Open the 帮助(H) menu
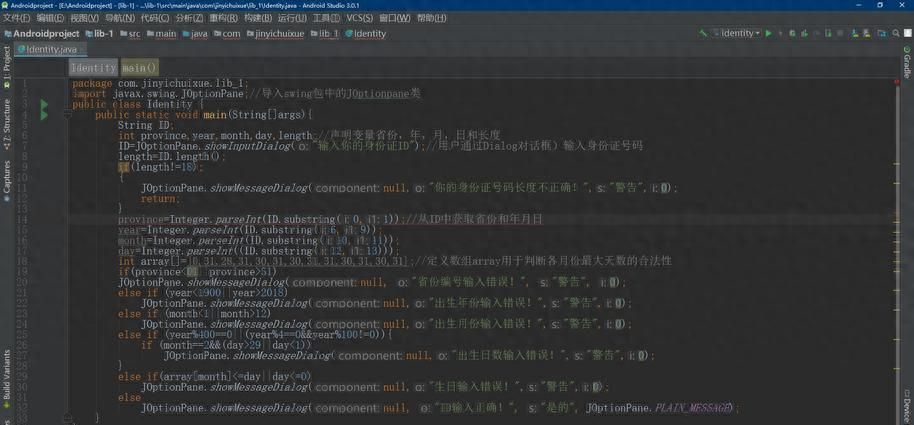This screenshot has width=914, height=425. pyautogui.click(x=431, y=18)
